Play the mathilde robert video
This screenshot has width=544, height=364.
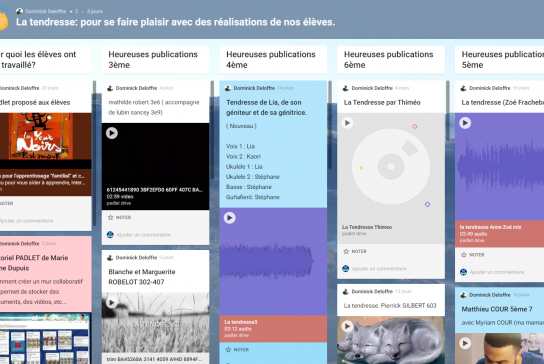click(x=112, y=133)
